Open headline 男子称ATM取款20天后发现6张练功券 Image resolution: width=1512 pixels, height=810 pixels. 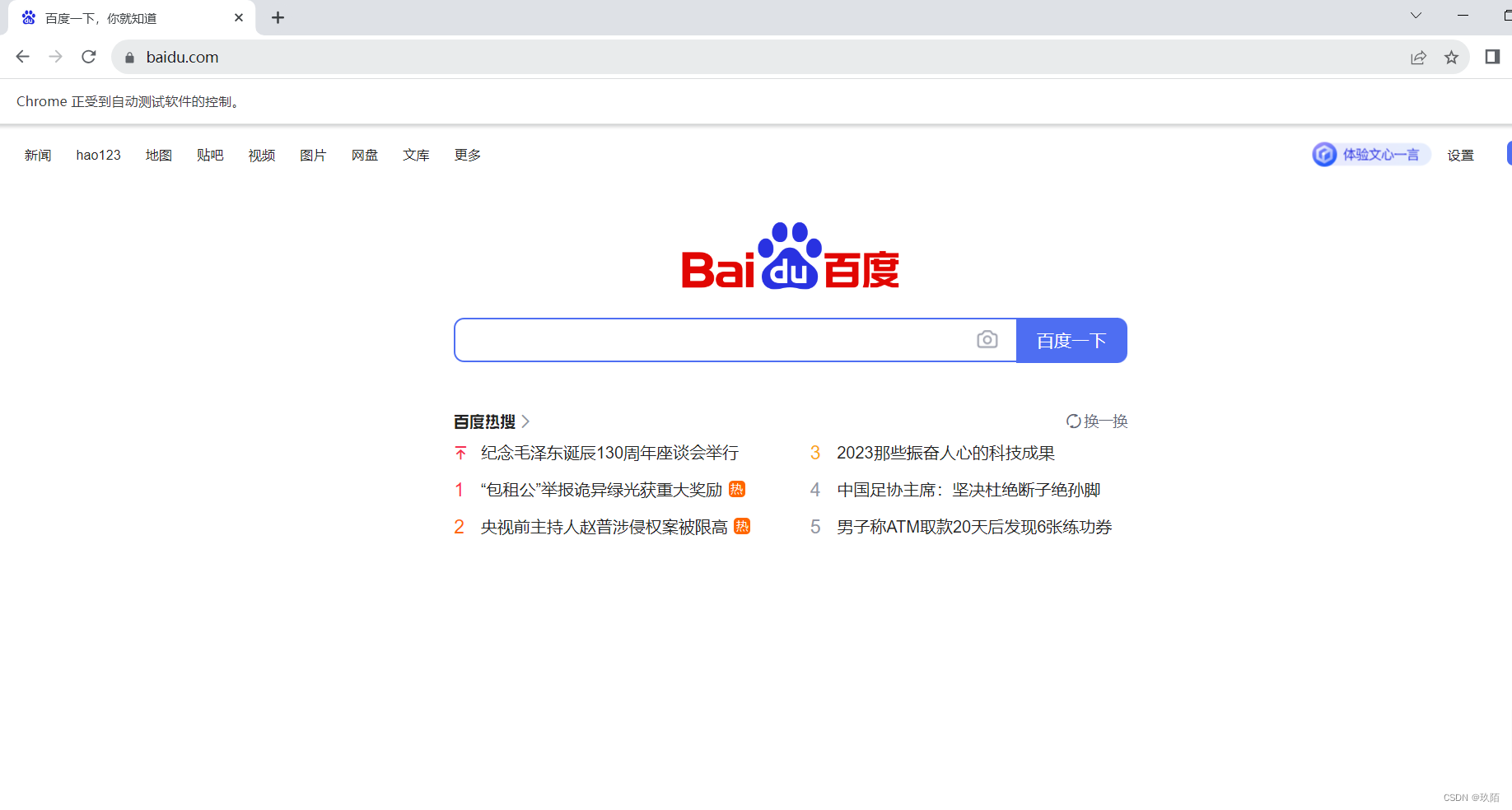click(x=974, y=527)
